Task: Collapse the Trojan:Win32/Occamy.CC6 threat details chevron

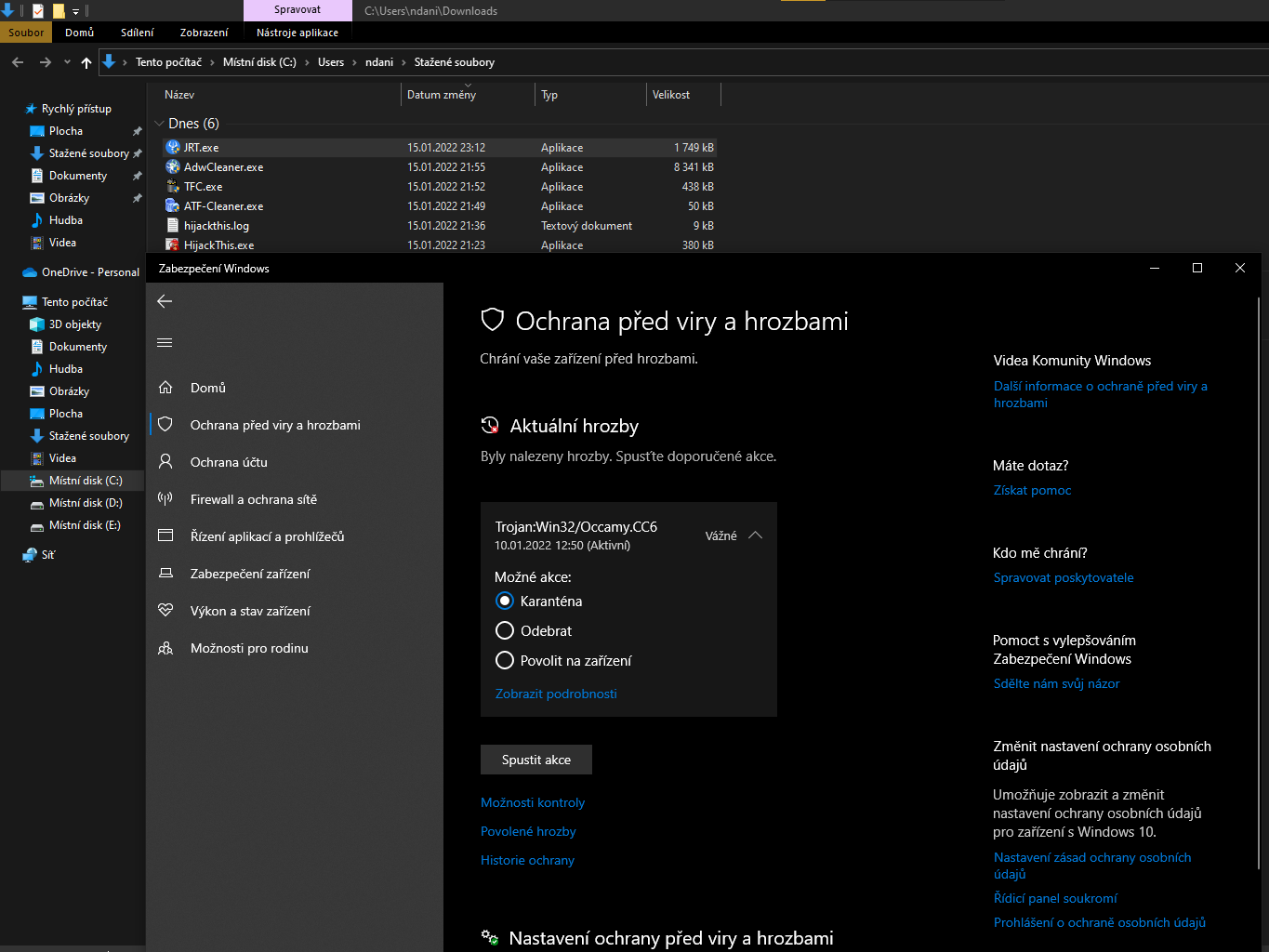Action: (755, 535)
